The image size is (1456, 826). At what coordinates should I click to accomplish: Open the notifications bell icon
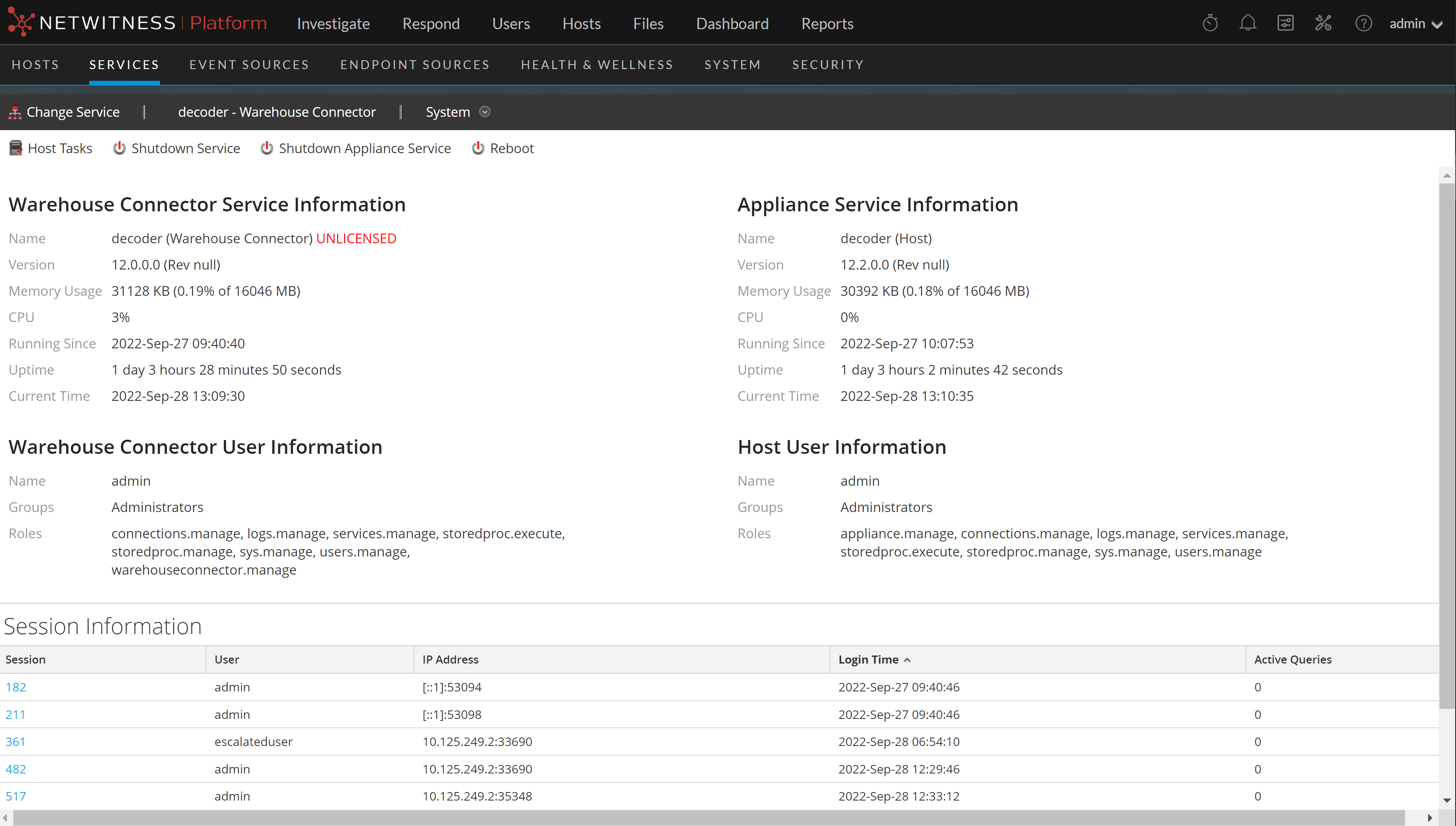click(x=1247, y=23)
